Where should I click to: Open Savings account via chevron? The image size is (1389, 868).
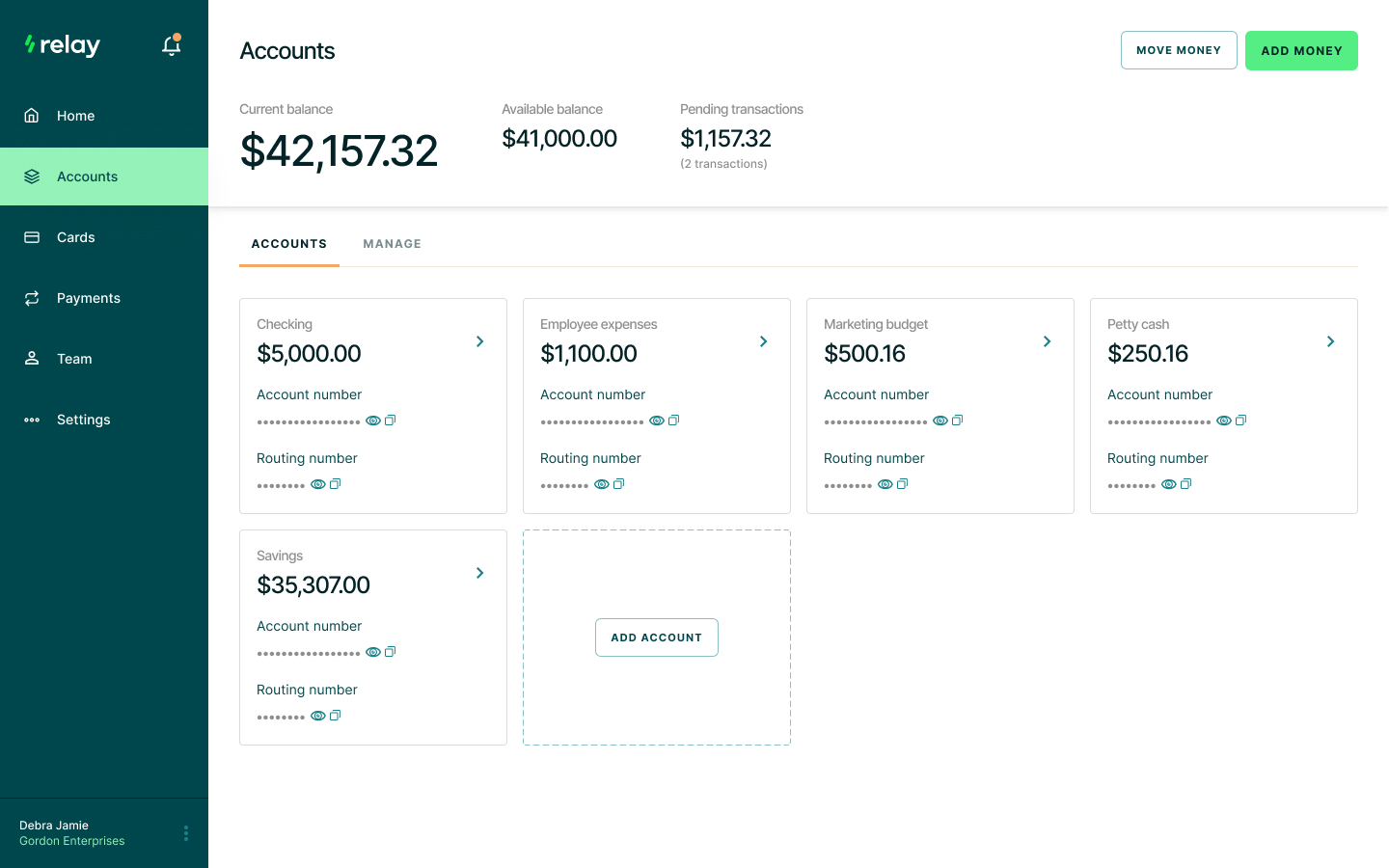click(480, 573)
